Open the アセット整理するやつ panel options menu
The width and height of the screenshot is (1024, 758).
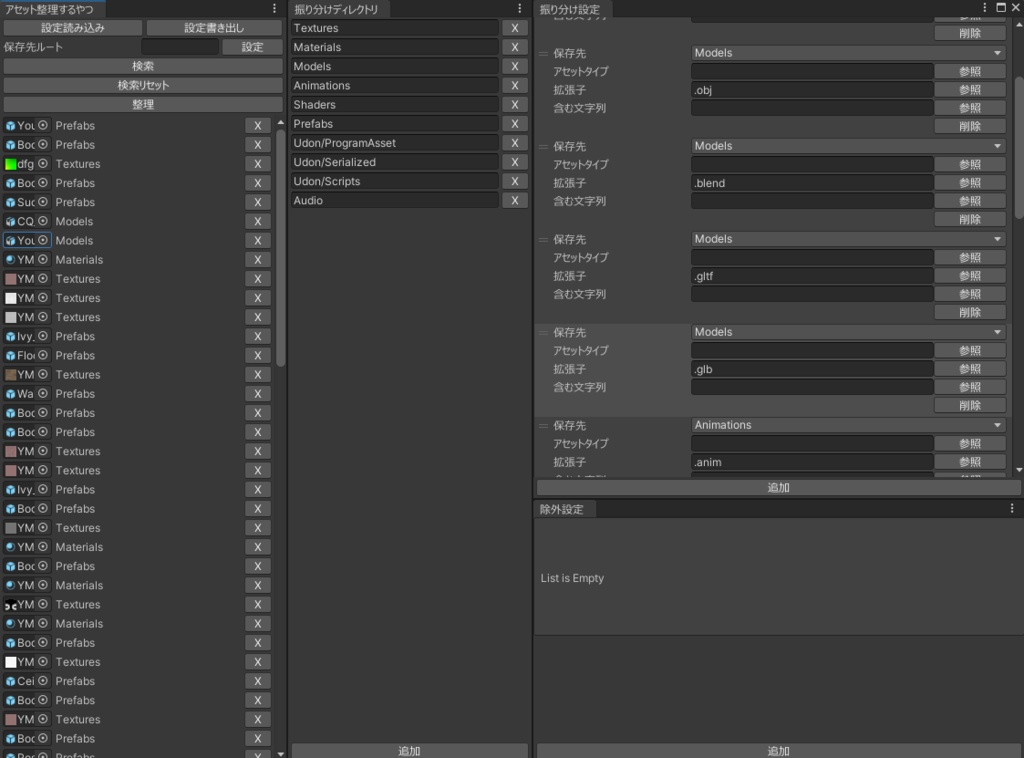coord(275,8)
